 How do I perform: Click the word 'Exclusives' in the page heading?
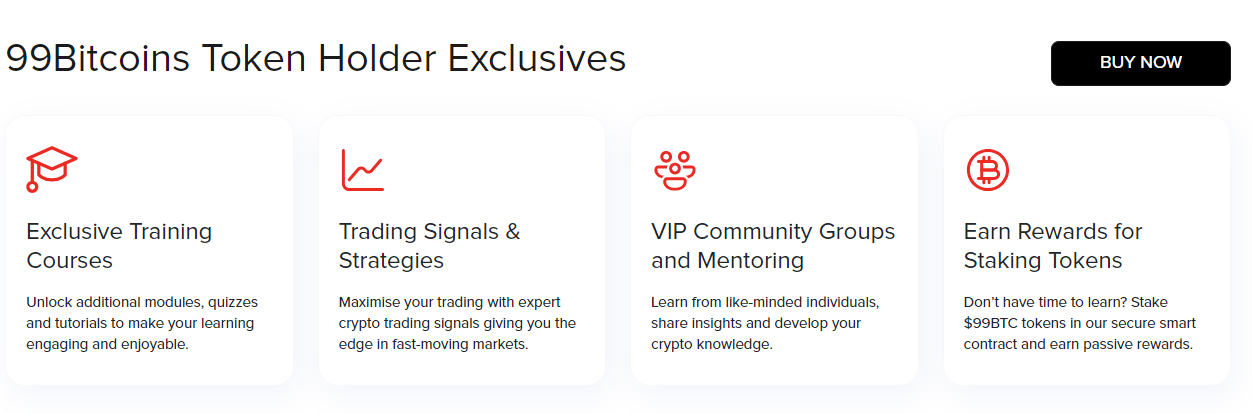(537, 59)
